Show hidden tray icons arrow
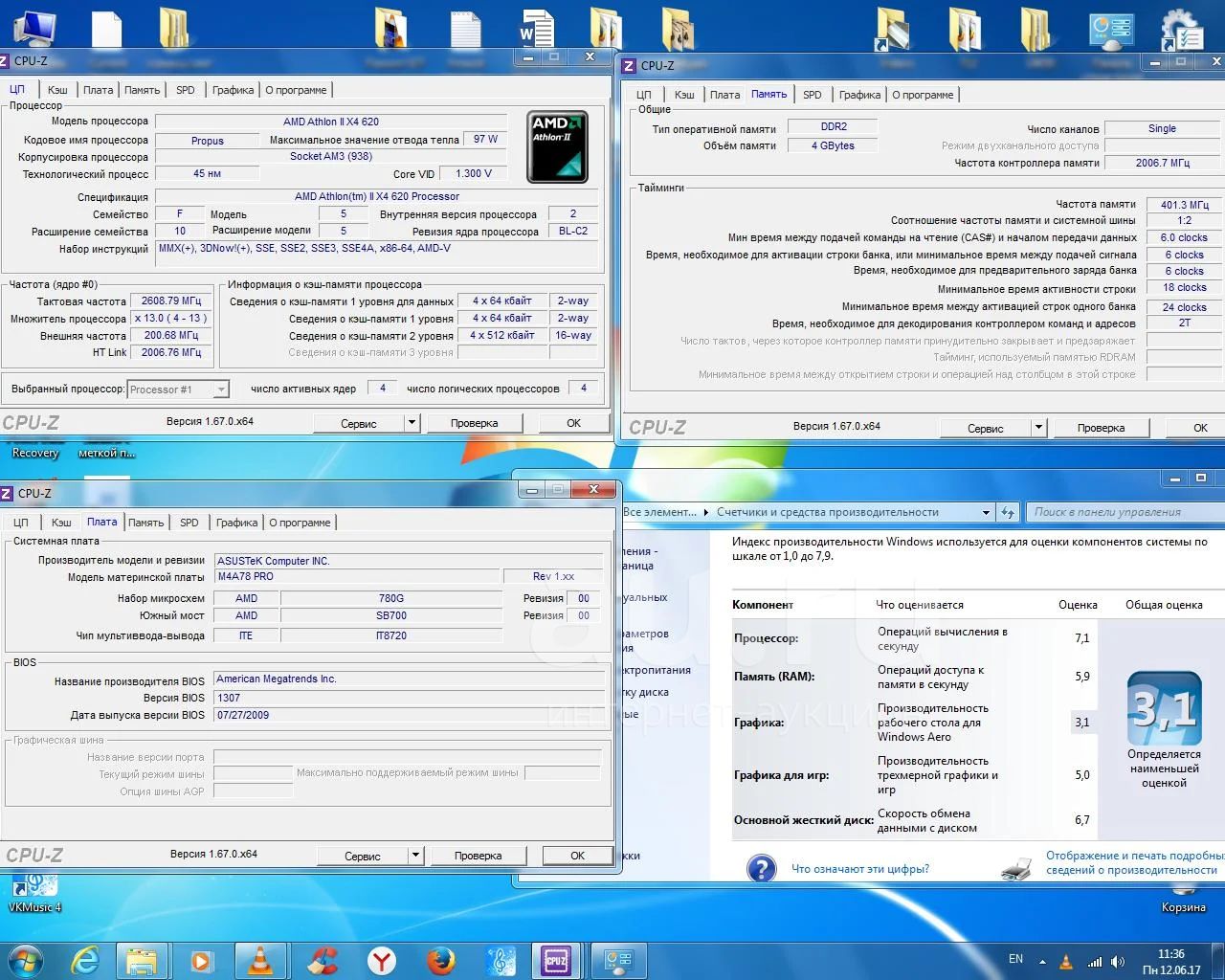 coord(1043,962)
